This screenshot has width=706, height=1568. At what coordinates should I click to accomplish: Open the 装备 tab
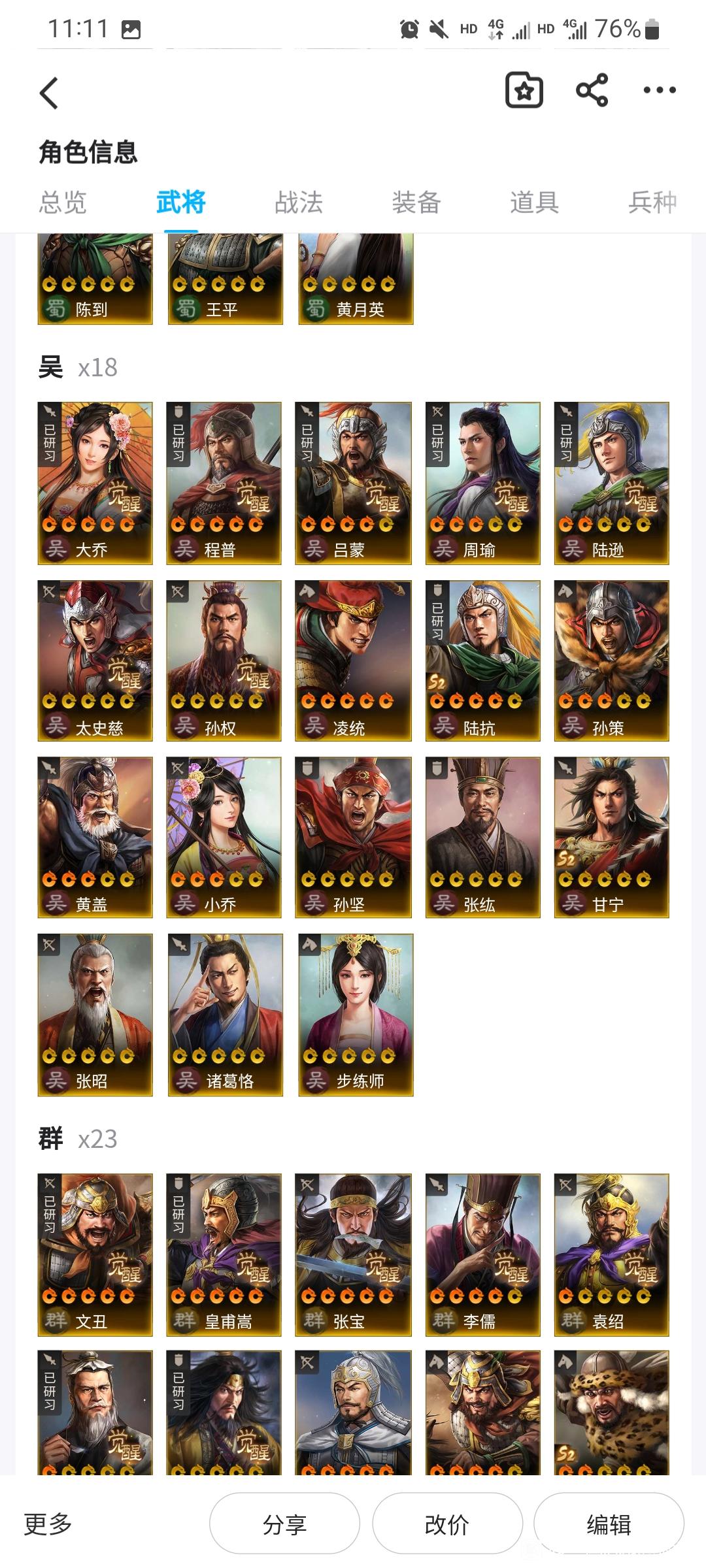point(416,203)
